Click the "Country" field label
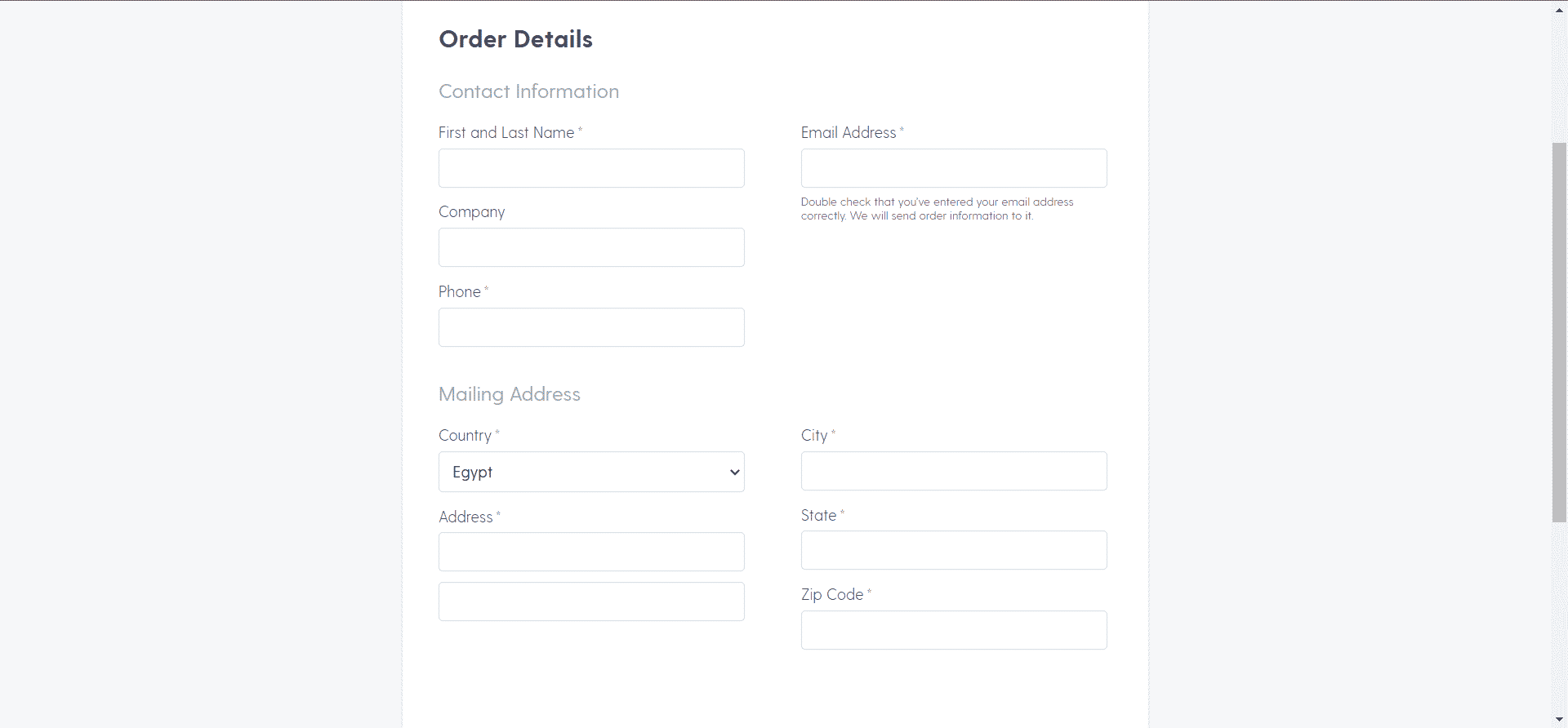 point(465,435)
